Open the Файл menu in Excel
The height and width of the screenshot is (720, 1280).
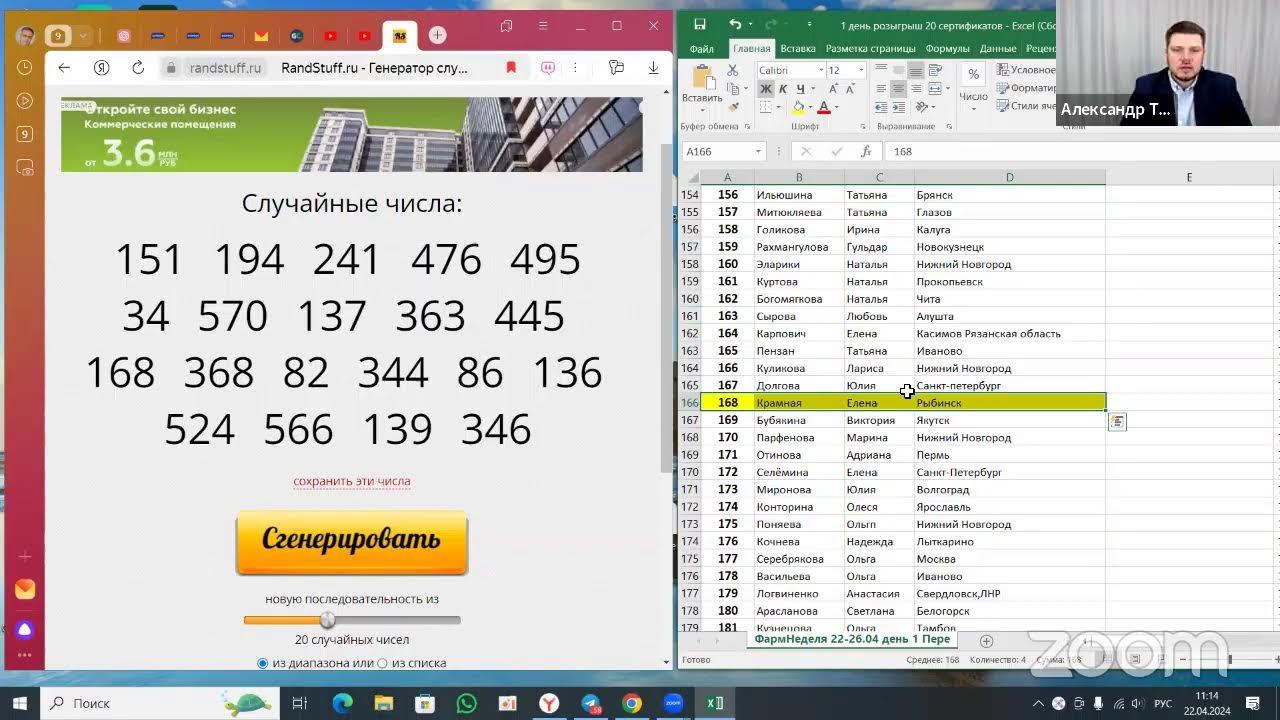(x=701, y=48)
